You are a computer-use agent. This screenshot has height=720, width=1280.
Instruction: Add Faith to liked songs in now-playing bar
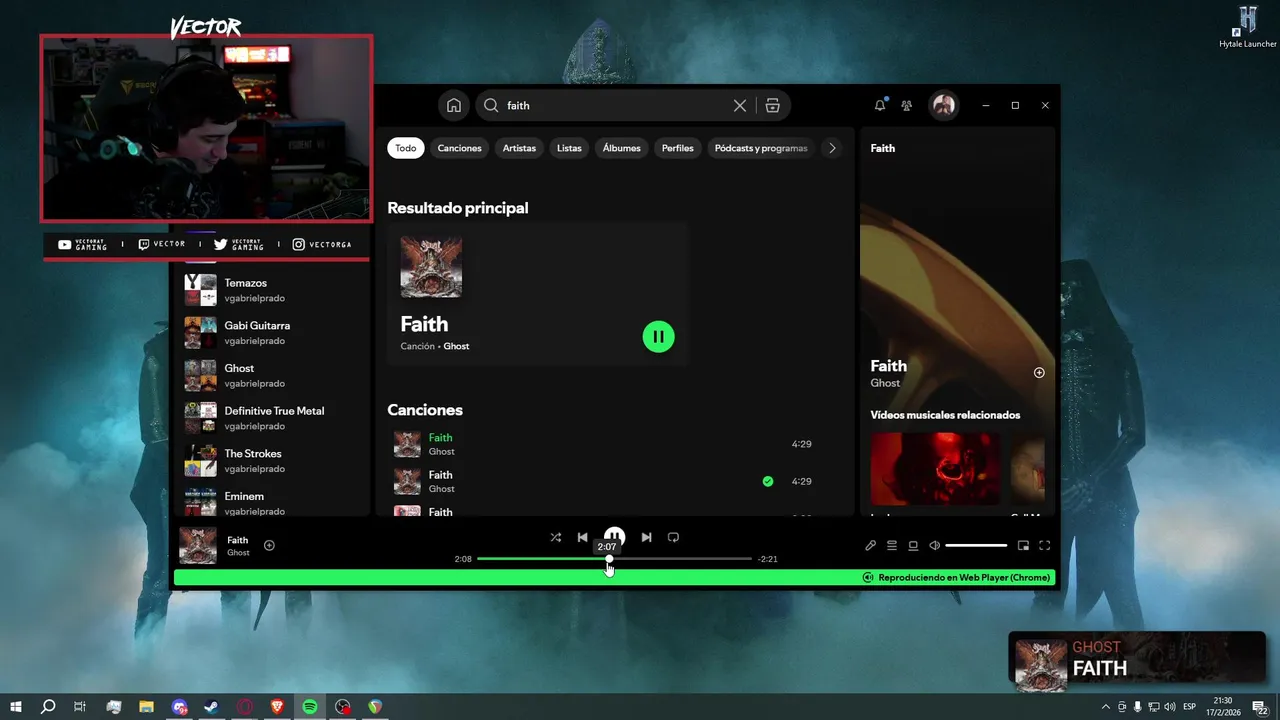click(269, 545)
